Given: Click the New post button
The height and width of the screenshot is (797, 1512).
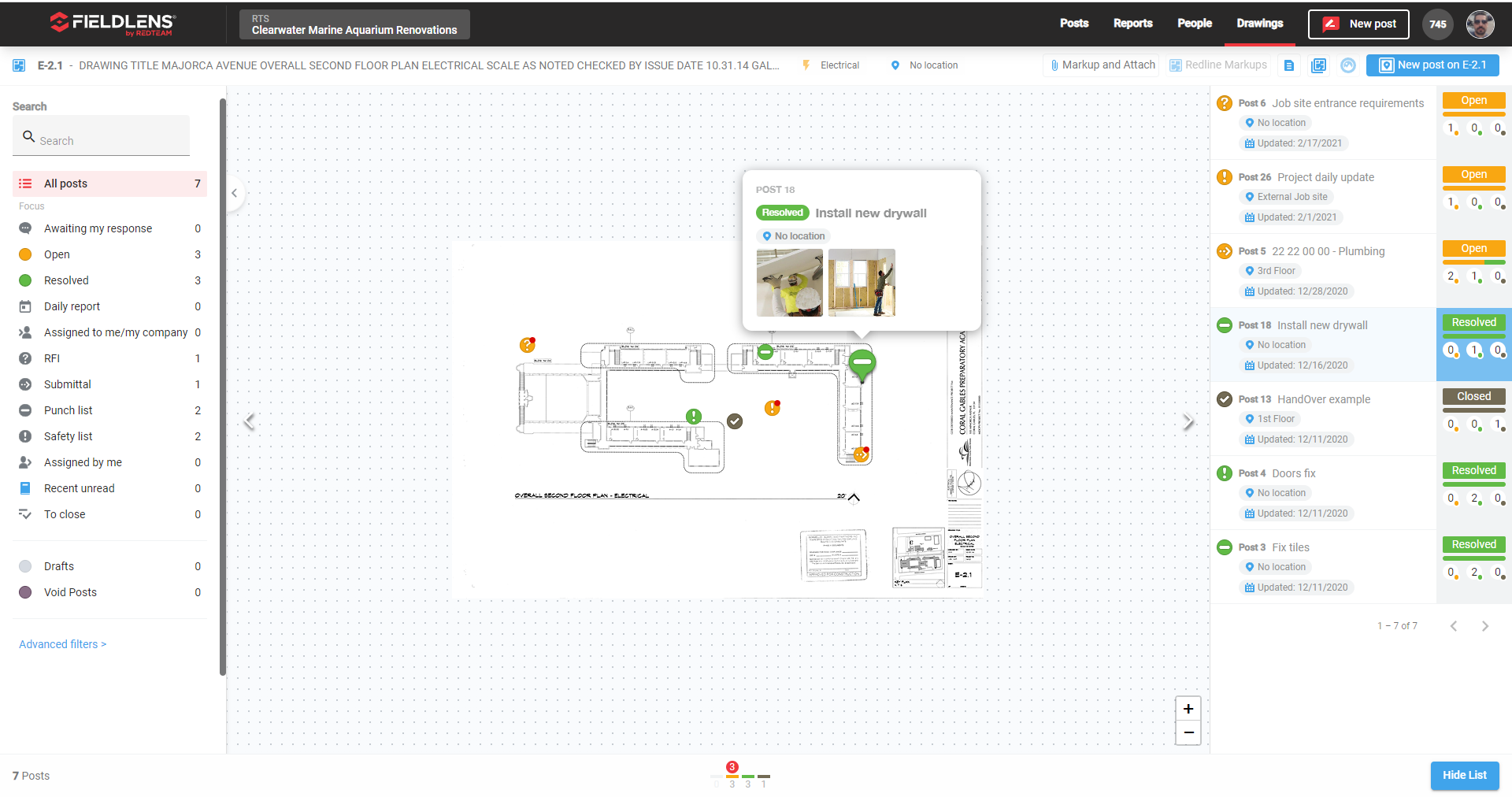Looking at the screenshot, I should point(1358,24).
